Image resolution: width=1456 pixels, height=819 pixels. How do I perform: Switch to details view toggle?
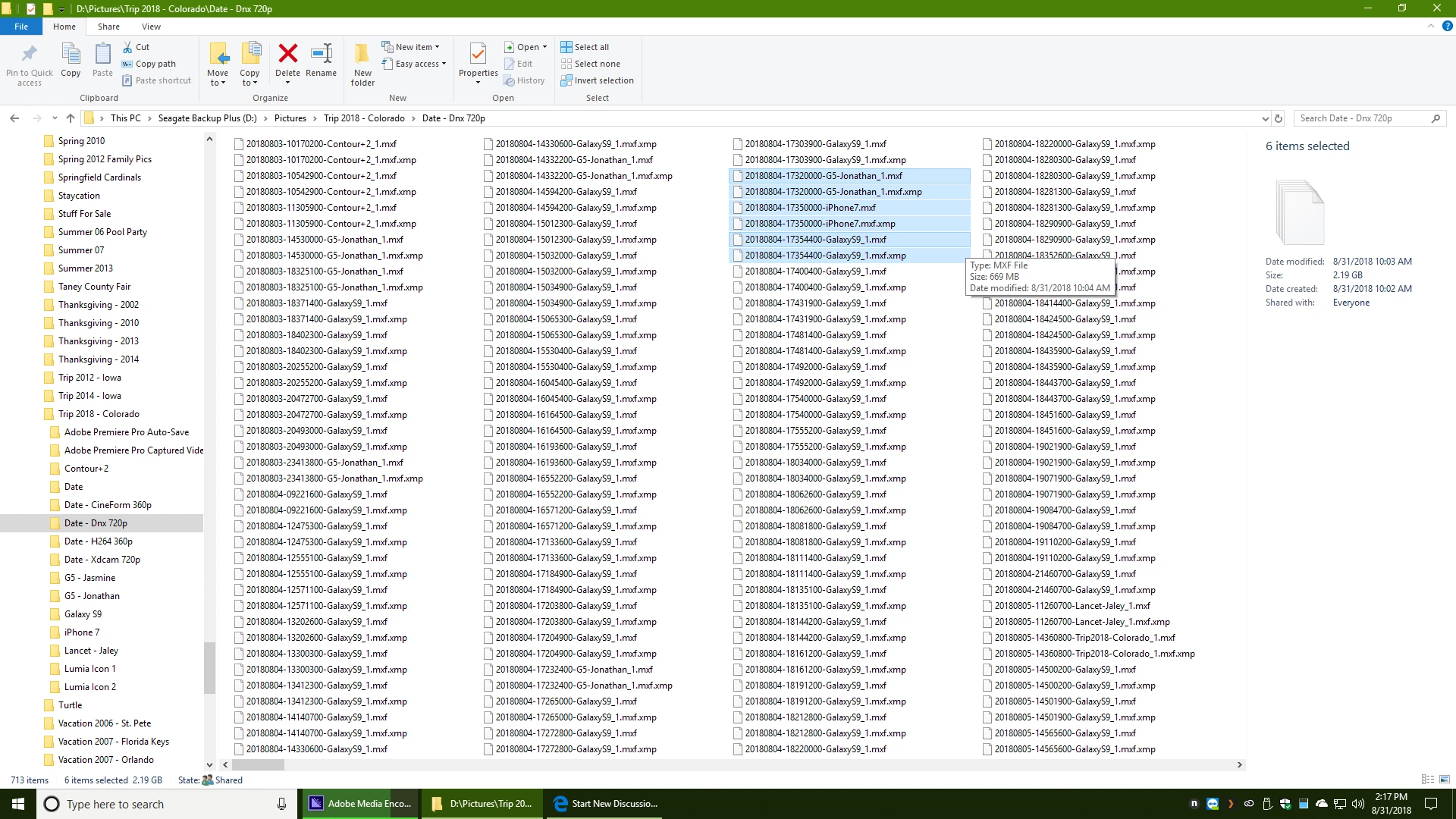[x=1428, y=780]
